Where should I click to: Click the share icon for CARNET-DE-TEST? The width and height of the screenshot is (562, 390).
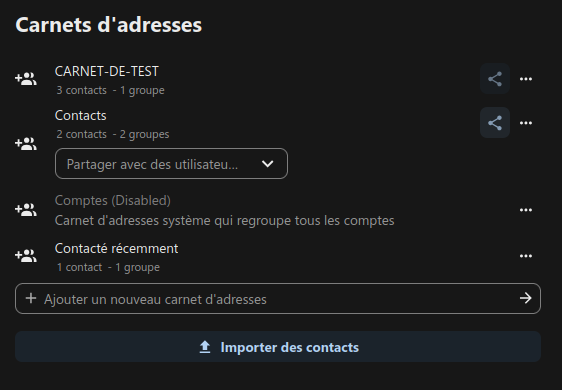coord(495,79)
